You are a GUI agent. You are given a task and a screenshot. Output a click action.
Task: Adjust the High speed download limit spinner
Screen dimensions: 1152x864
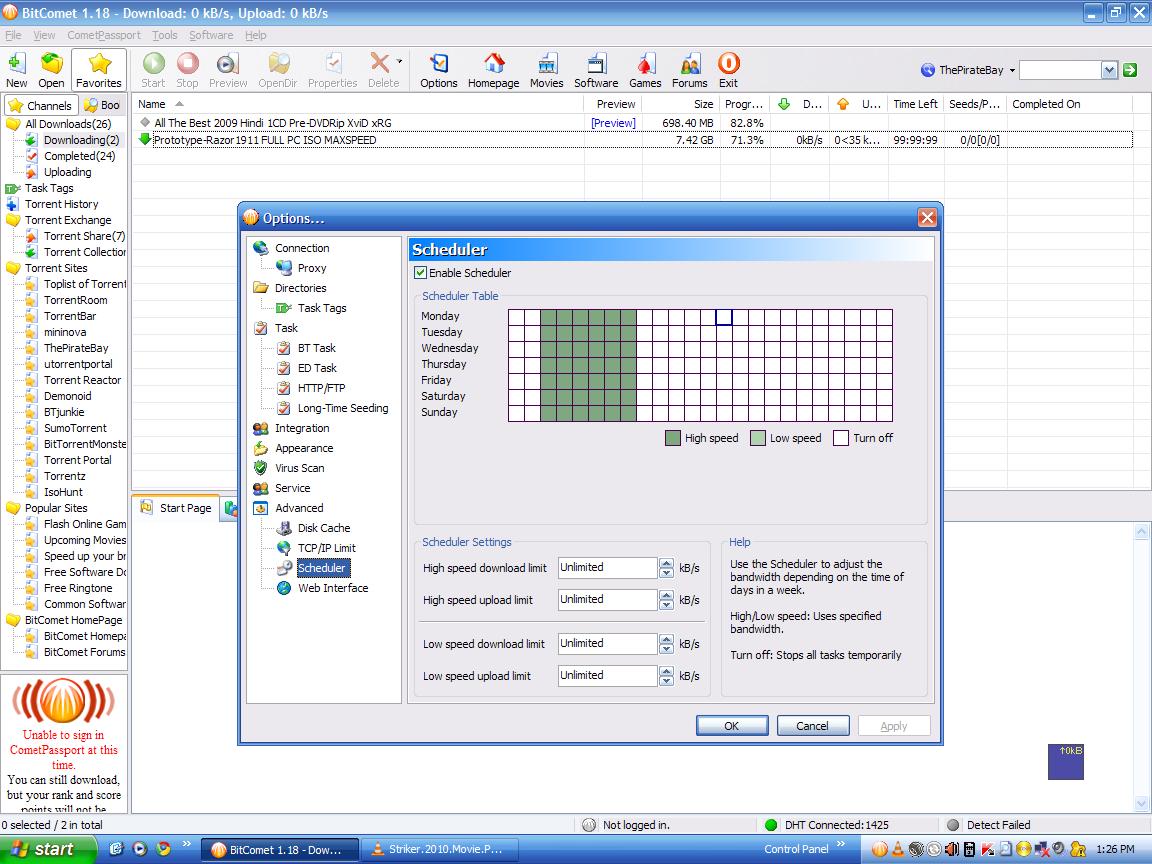[x=666, y=568]
